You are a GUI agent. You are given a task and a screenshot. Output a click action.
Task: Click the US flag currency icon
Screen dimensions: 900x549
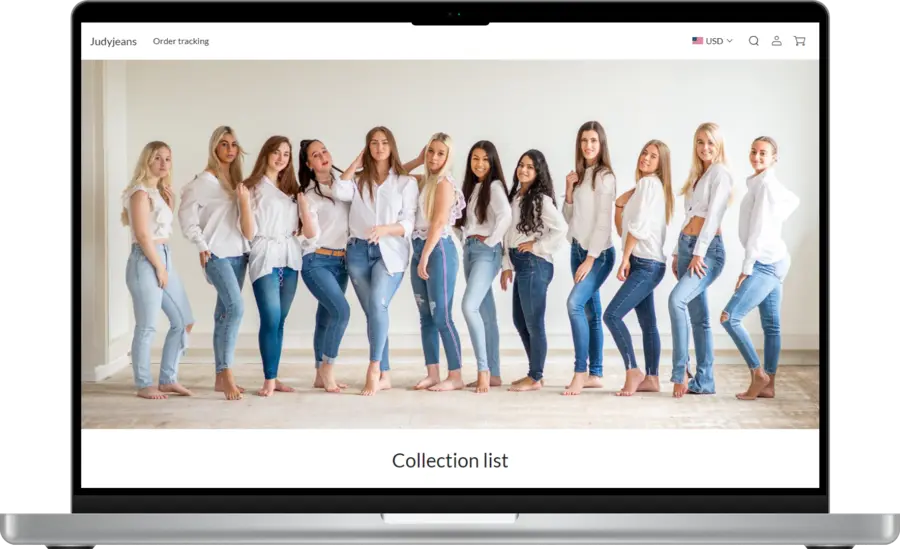click(x=697, y=41)
